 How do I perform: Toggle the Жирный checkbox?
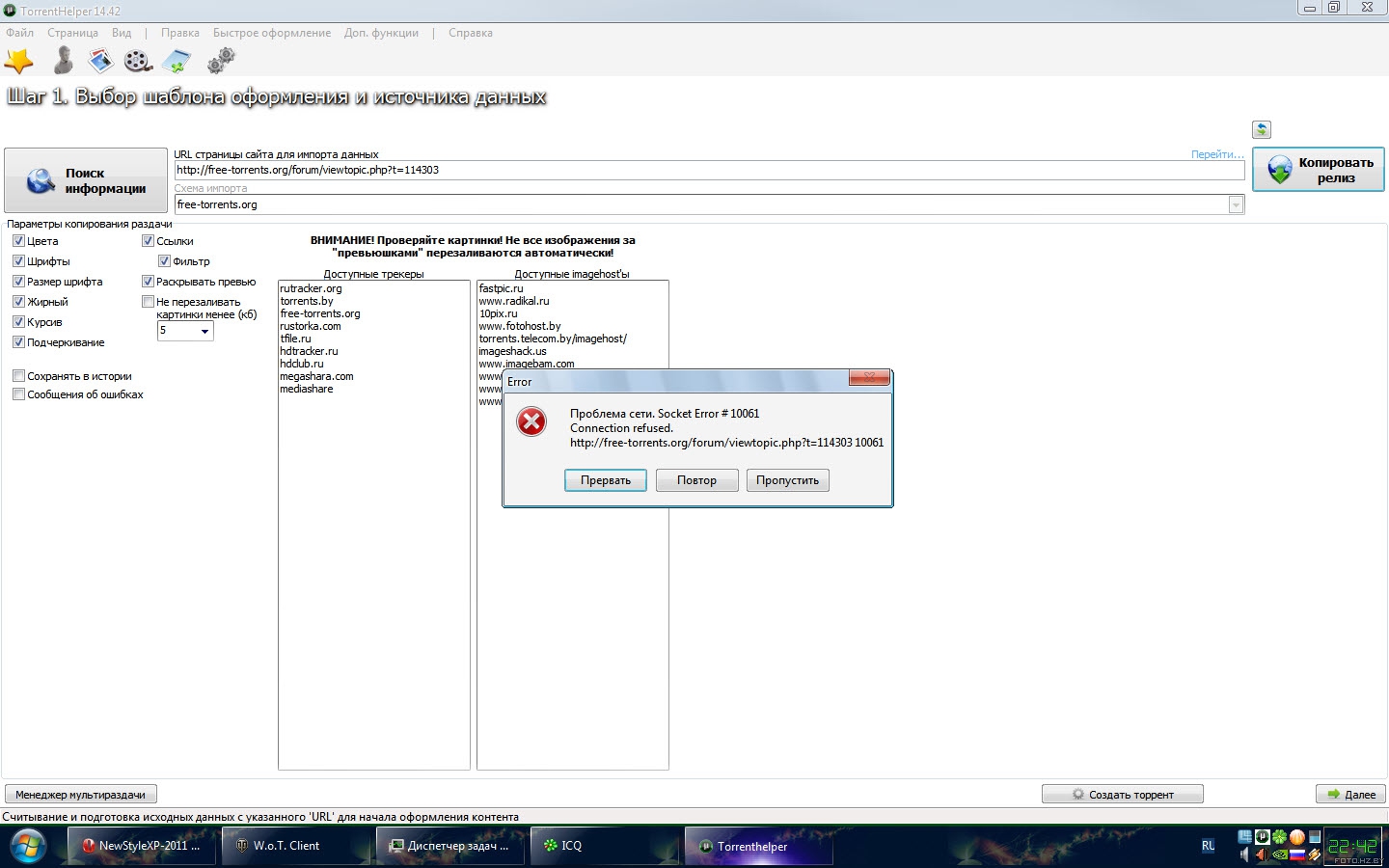coord(18,302)
